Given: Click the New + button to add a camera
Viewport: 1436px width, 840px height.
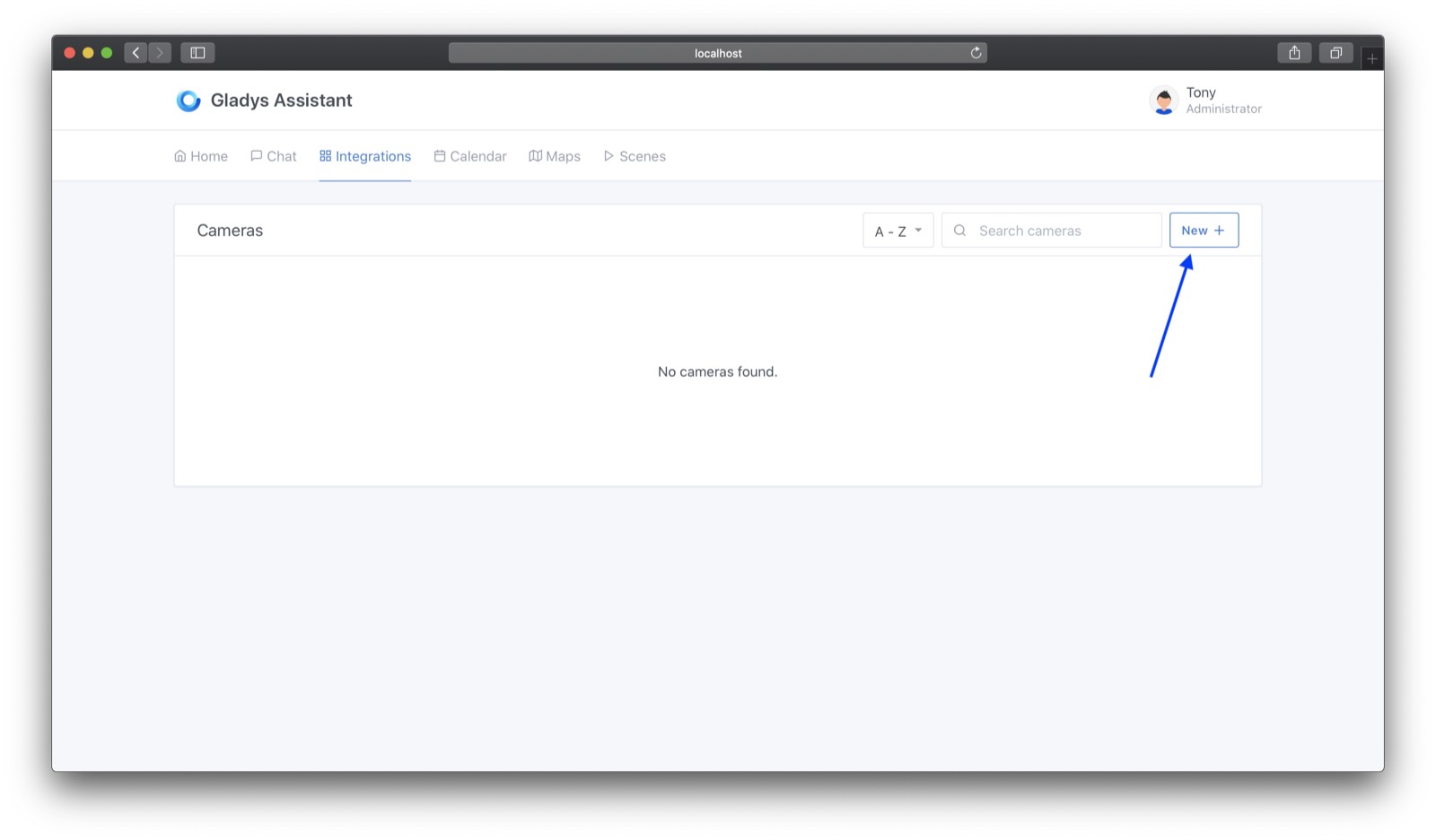Looking at the screenshot, I should [x=1203, y=230].
